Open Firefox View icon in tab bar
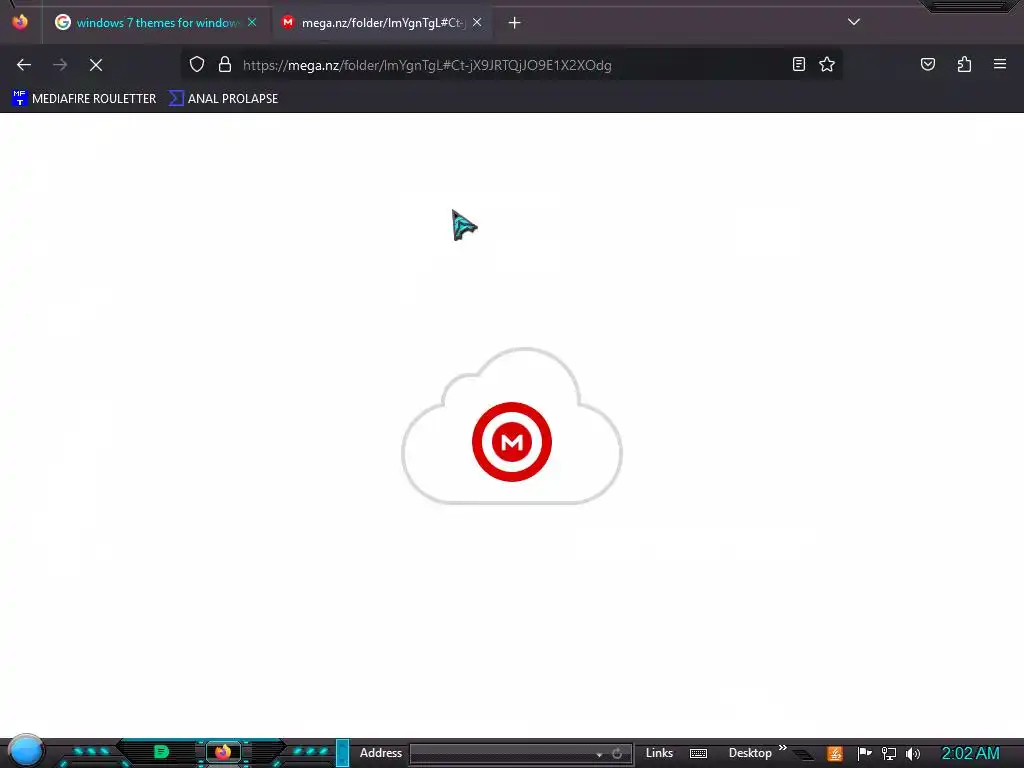 (x=20, y=22)
